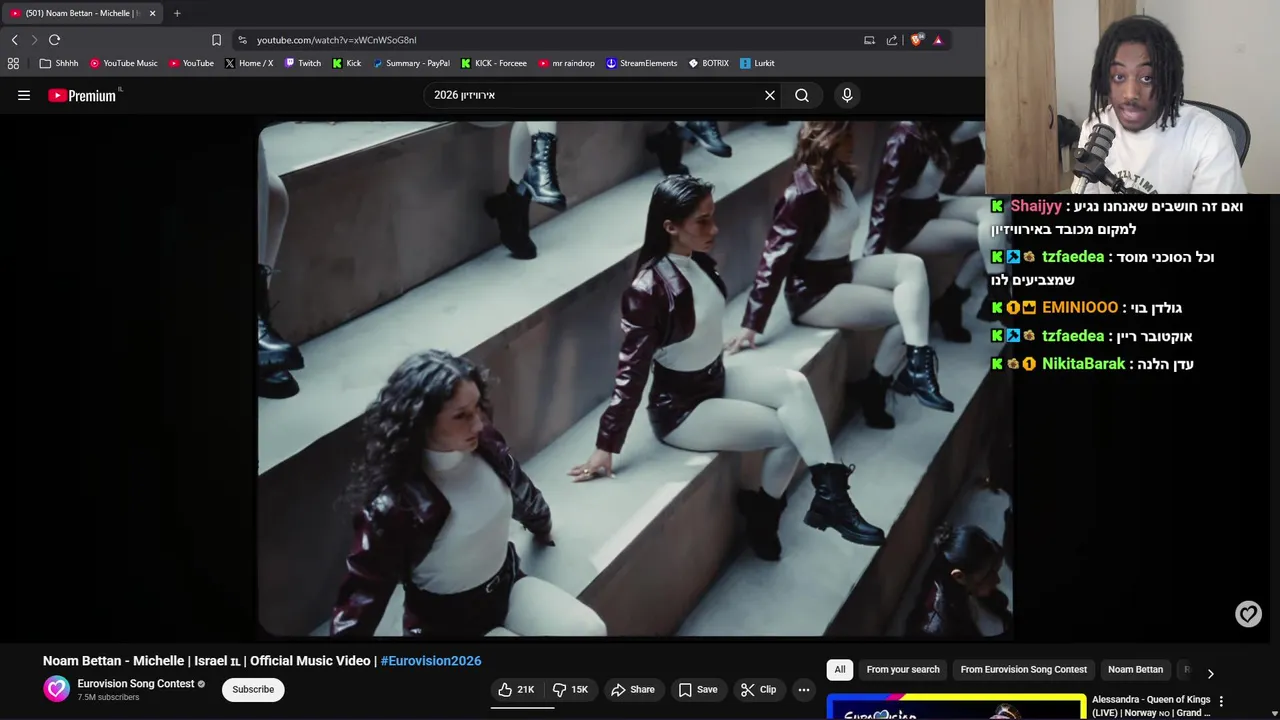Select the All filter chip

click(x=840, y=669)
